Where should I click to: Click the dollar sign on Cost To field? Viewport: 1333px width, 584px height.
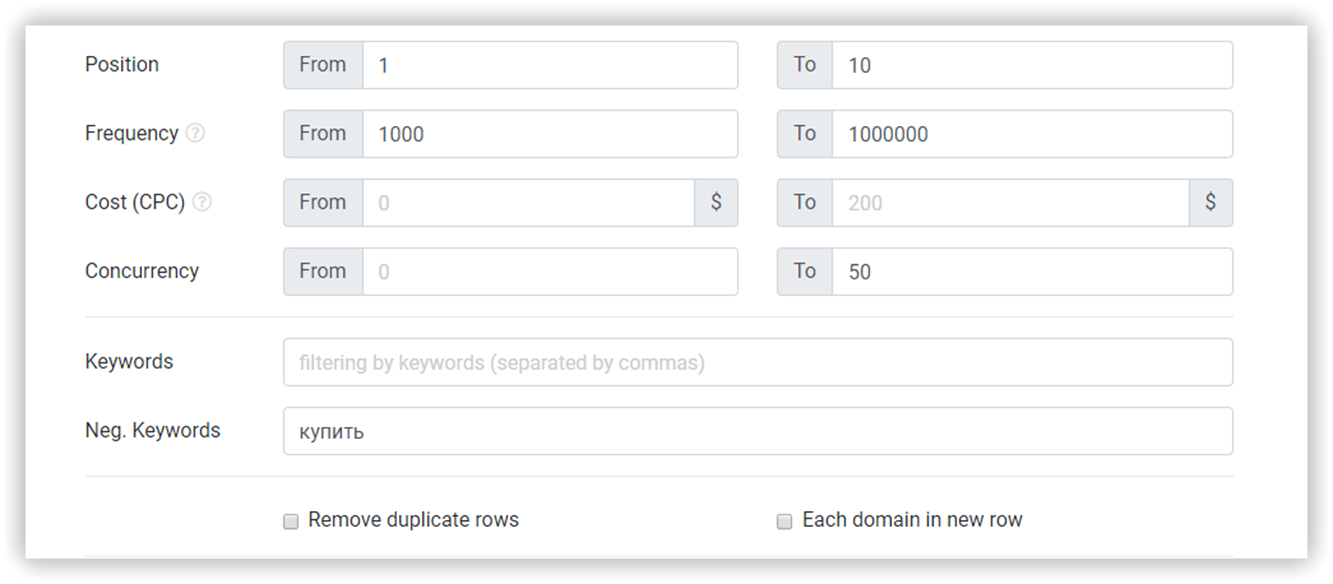1210,202
